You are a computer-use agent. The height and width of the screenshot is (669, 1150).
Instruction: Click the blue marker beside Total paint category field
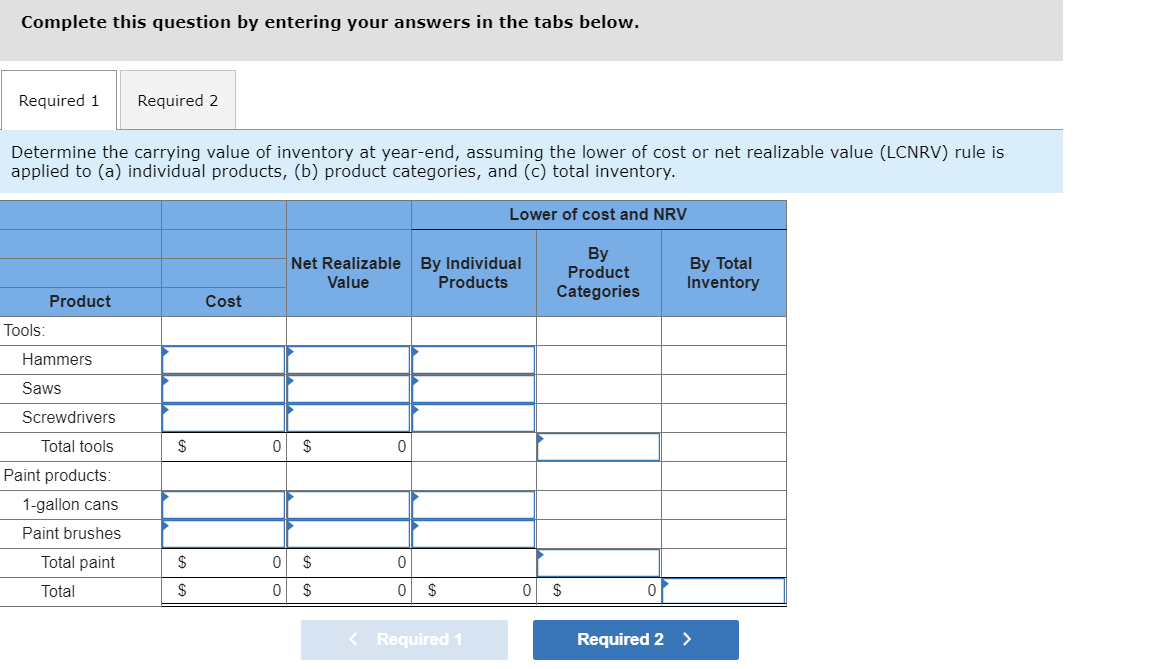click(541, 555)
